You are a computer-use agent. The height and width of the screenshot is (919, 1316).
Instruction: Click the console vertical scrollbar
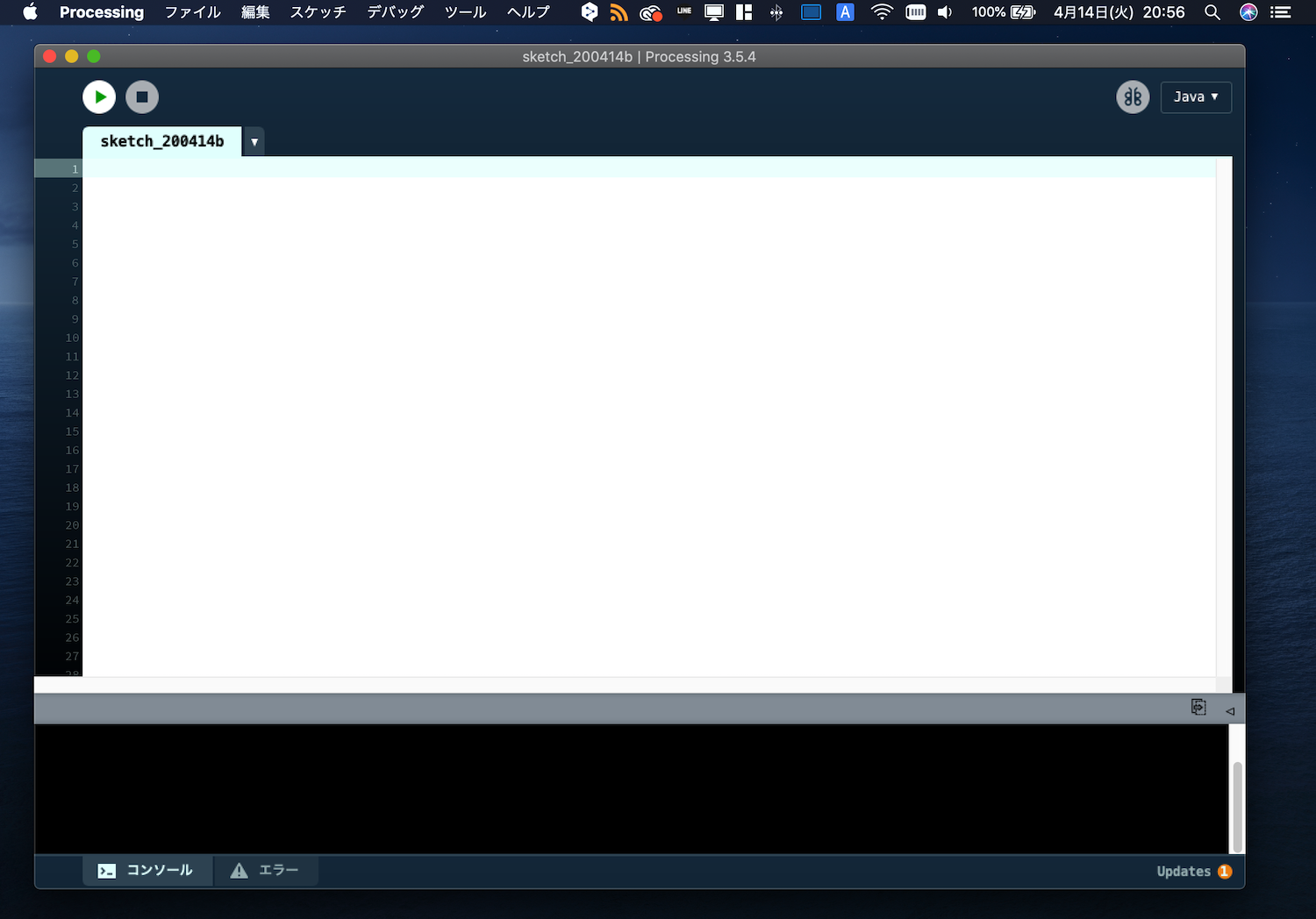pos(1237,807)
